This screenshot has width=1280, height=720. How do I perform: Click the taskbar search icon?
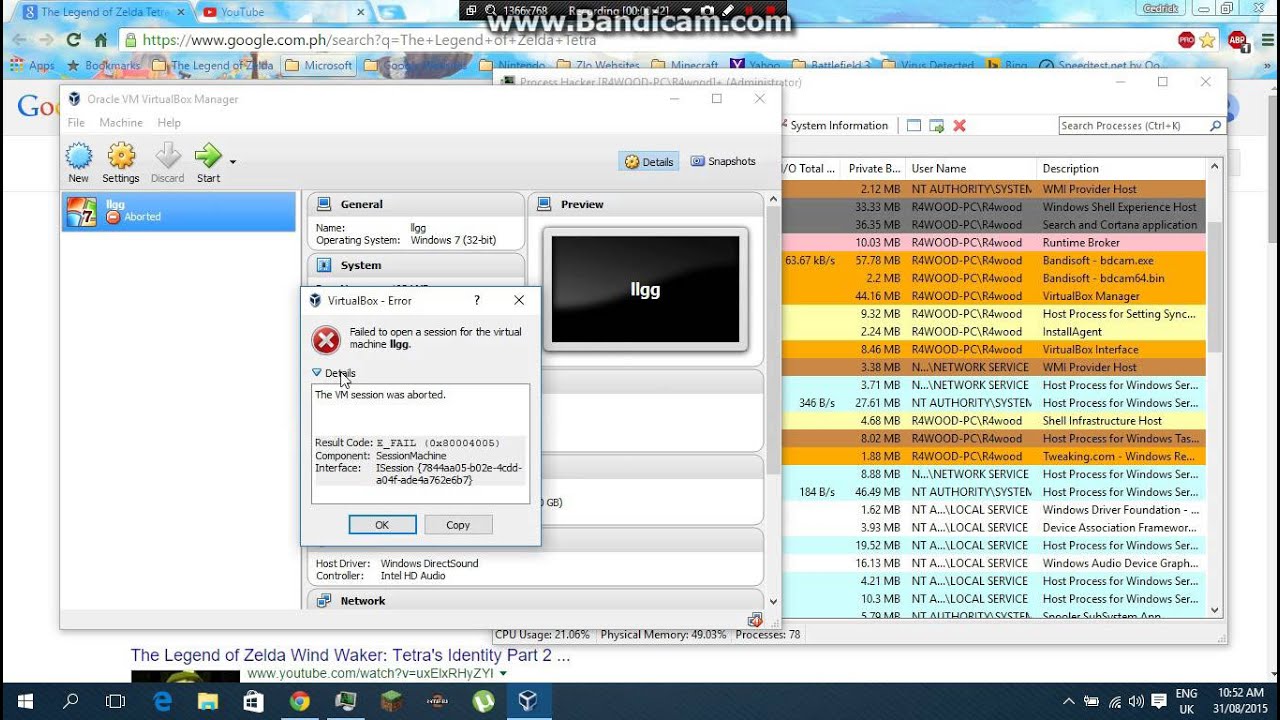[70, 702]
